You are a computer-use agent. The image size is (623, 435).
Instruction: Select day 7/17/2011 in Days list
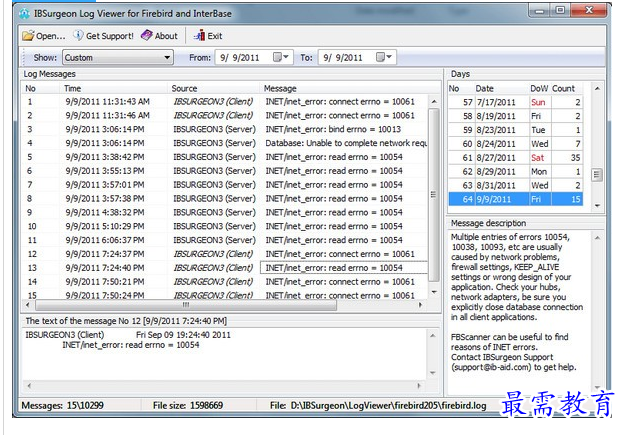pos(515,102)
